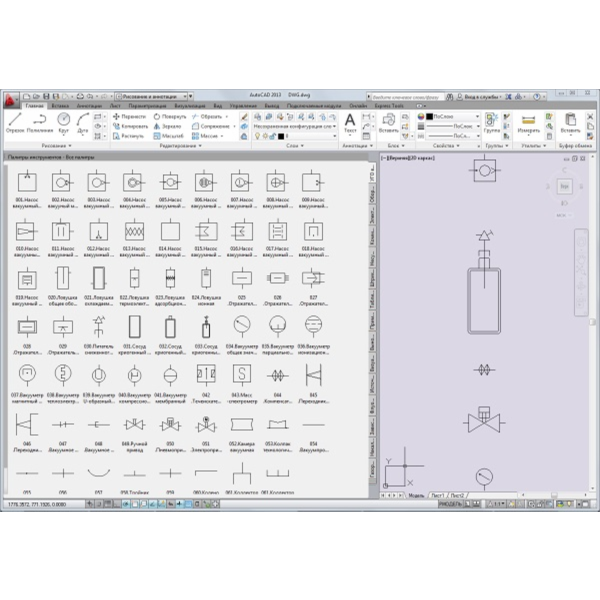
Task: Click the Перенести (Move) tool
Action: (x=129, y=116)
